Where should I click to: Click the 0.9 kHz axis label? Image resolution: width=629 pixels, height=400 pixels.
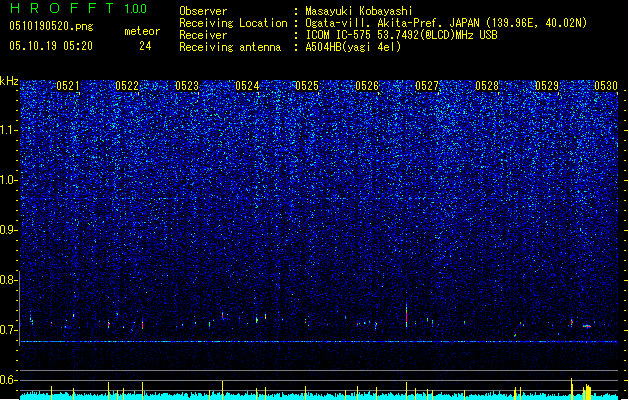click(9, 230)
